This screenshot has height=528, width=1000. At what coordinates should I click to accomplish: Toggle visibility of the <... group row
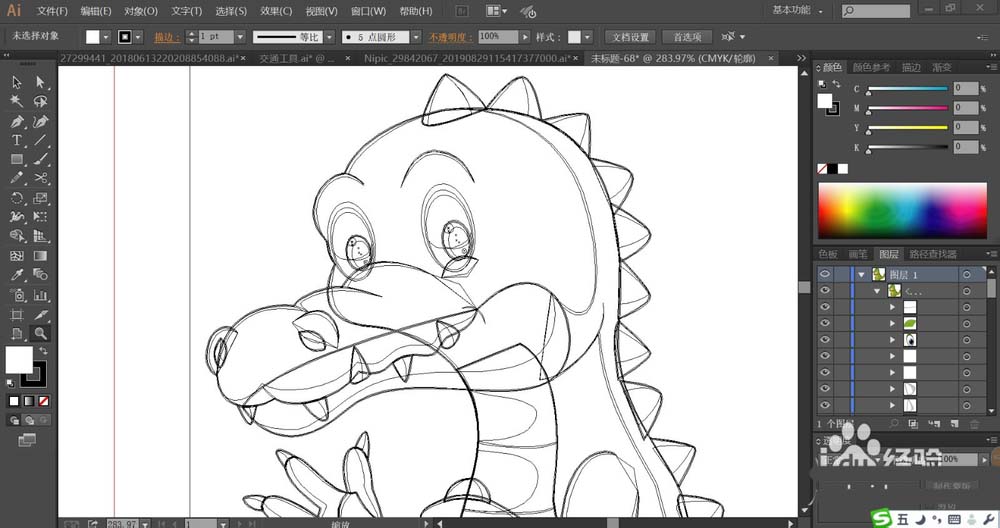click(825, 291)
